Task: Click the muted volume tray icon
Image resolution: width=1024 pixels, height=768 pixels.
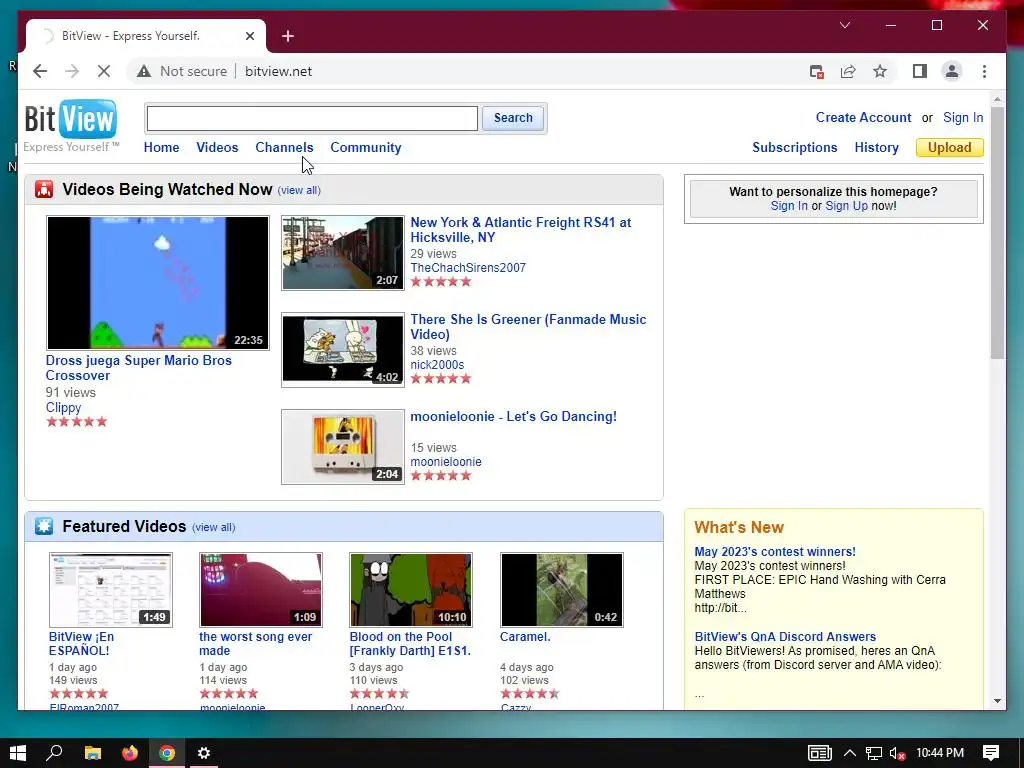Action: [897, 754]
